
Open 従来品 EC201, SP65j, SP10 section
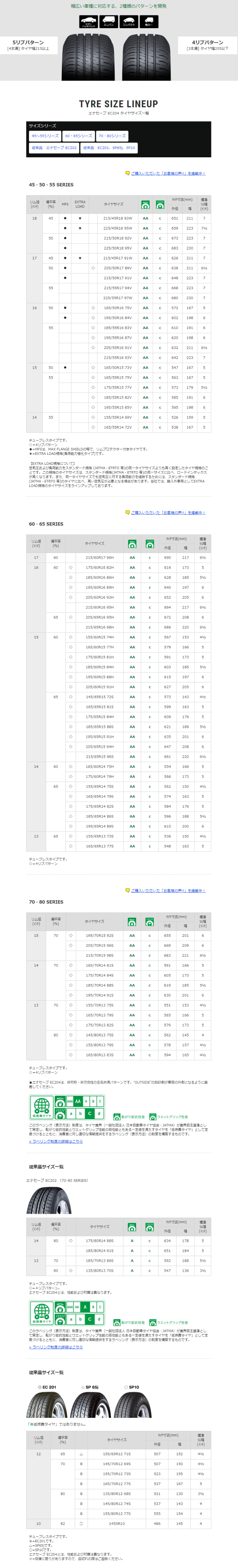click(109, 148)
